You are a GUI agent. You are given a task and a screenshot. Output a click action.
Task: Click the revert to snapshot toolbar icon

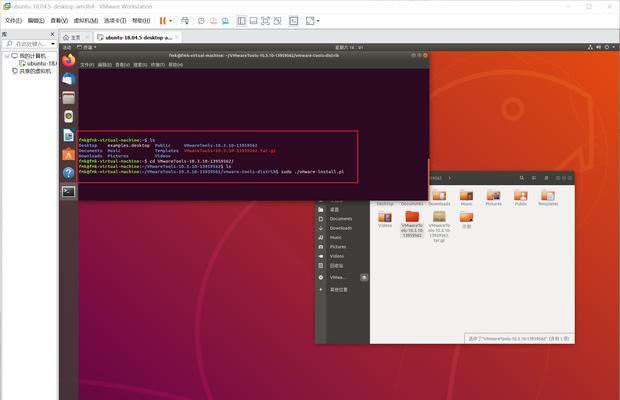pos(213,21)
